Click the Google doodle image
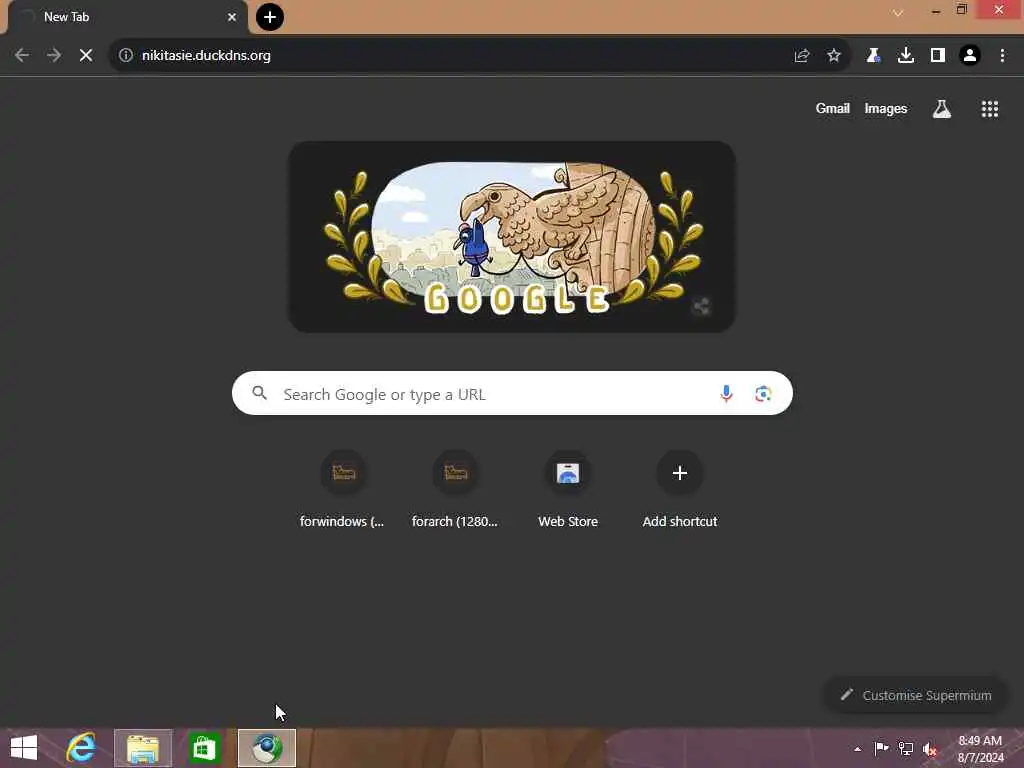 tap(512, 237)
